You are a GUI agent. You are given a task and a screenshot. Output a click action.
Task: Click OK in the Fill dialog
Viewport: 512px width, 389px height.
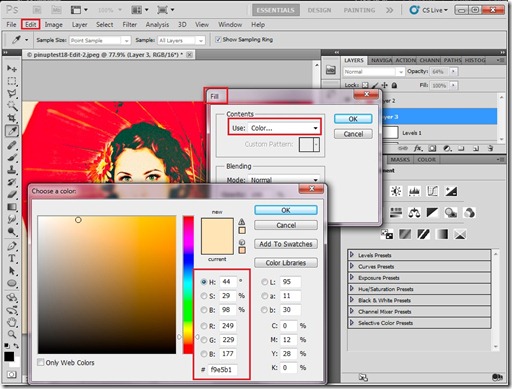[x=353, y=119]
